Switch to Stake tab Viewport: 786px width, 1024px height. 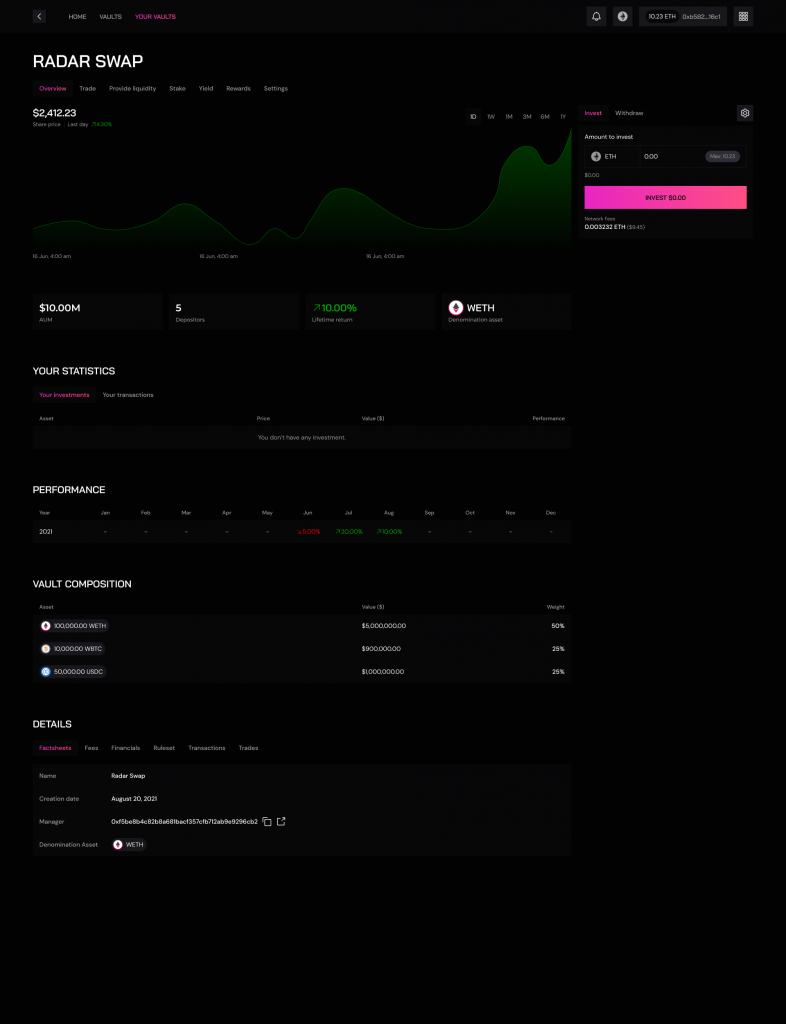(178, 89)
